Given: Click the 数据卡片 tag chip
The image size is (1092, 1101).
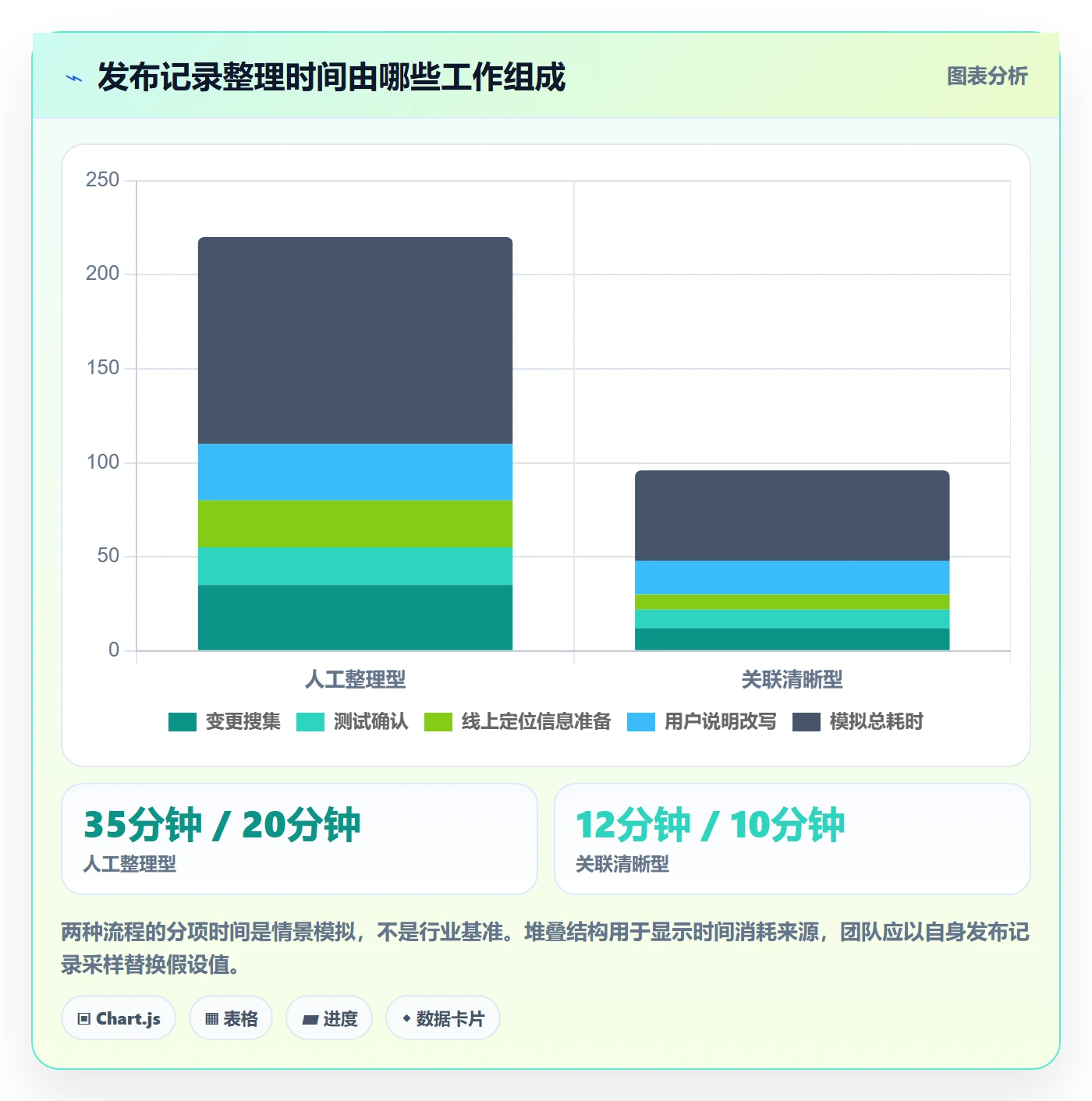Looking at the screenshot, I should pos(442,1018).
